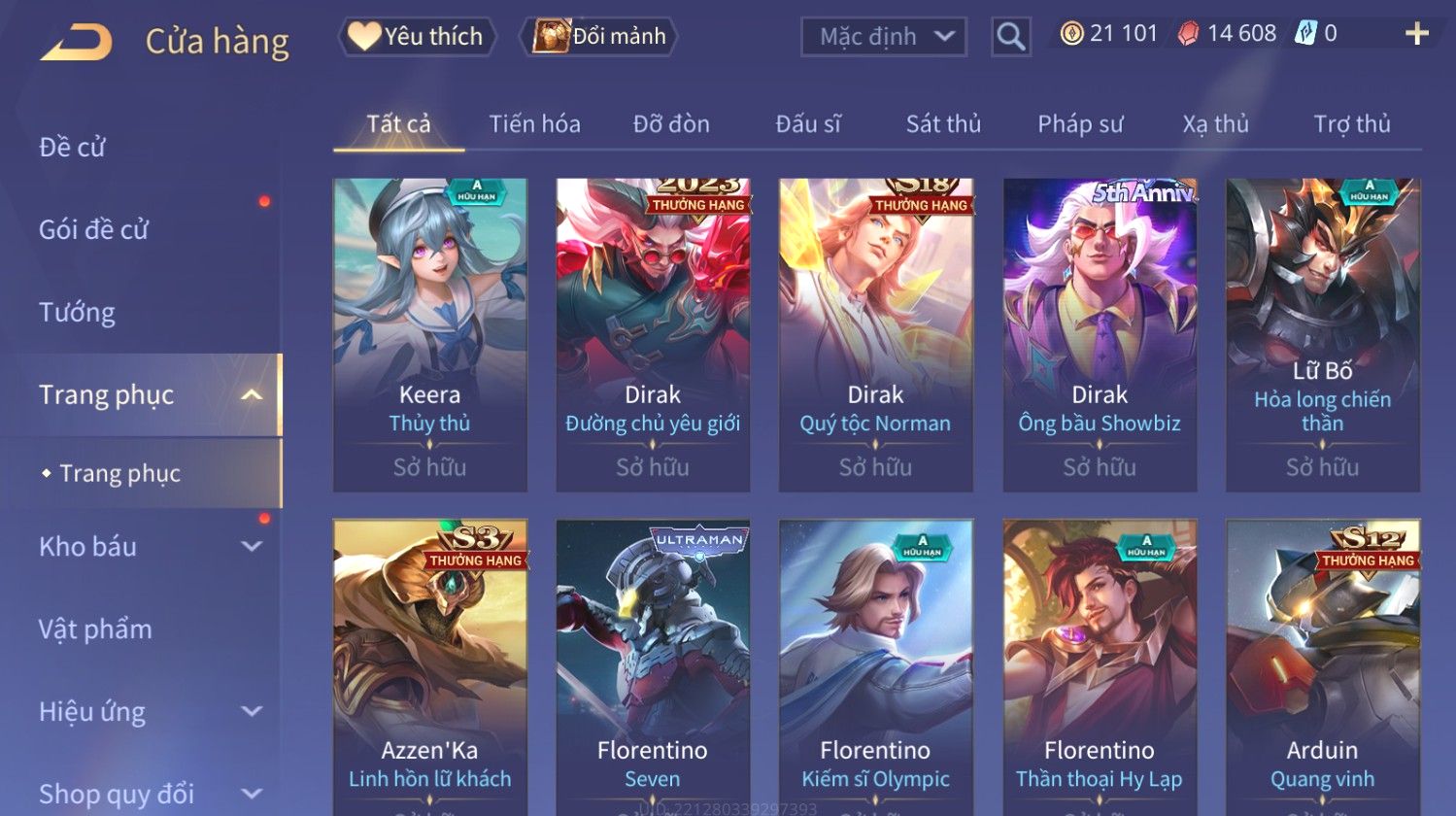Select Dirak Ông bầu Showbiz skin card
This screenshot has height=816, width=1456.
(x=1100, y=335)
